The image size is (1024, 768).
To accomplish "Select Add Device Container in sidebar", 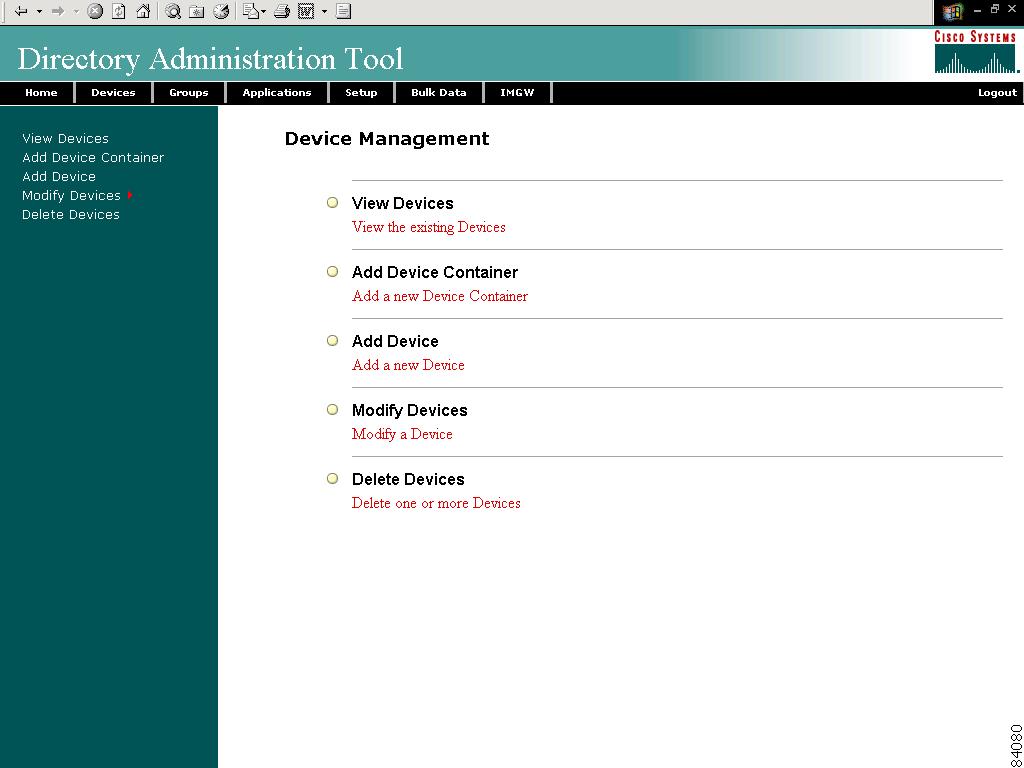I will 93,157.
